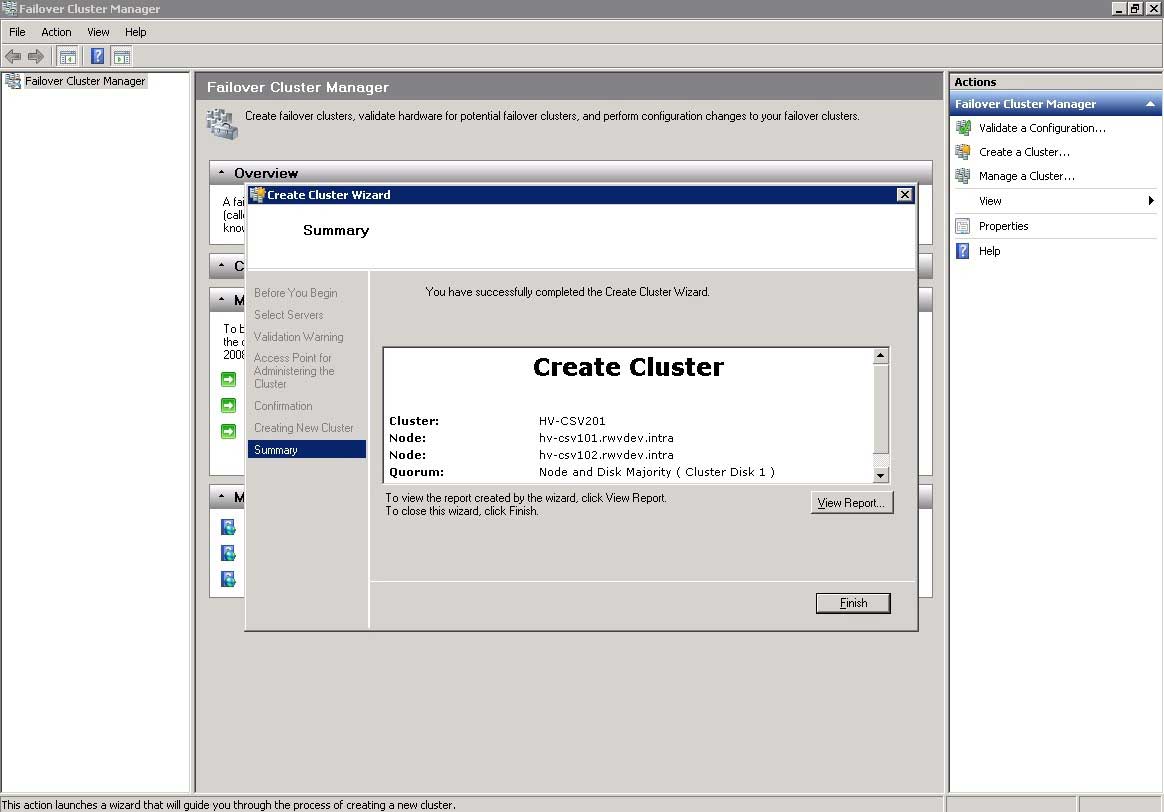Click scroll down arrow in report box
This screenshot has width=1164, height=812.
point(880,475)
